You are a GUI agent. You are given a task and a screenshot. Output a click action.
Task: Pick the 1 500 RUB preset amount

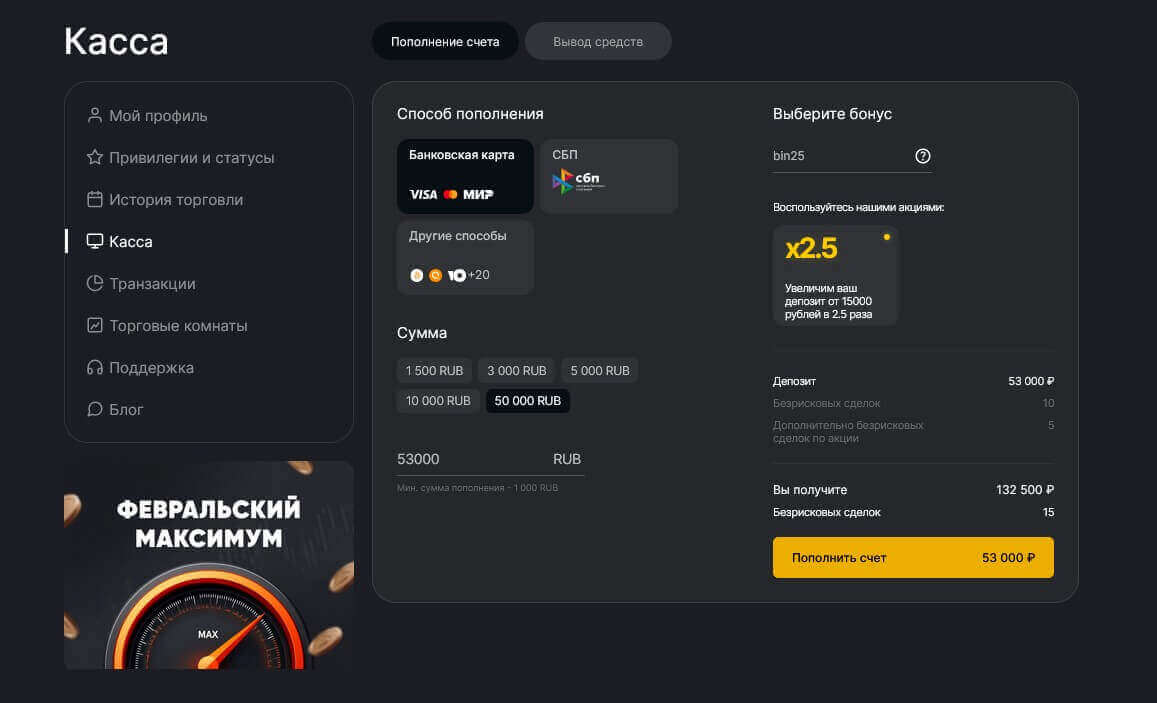tap(435, 371)
